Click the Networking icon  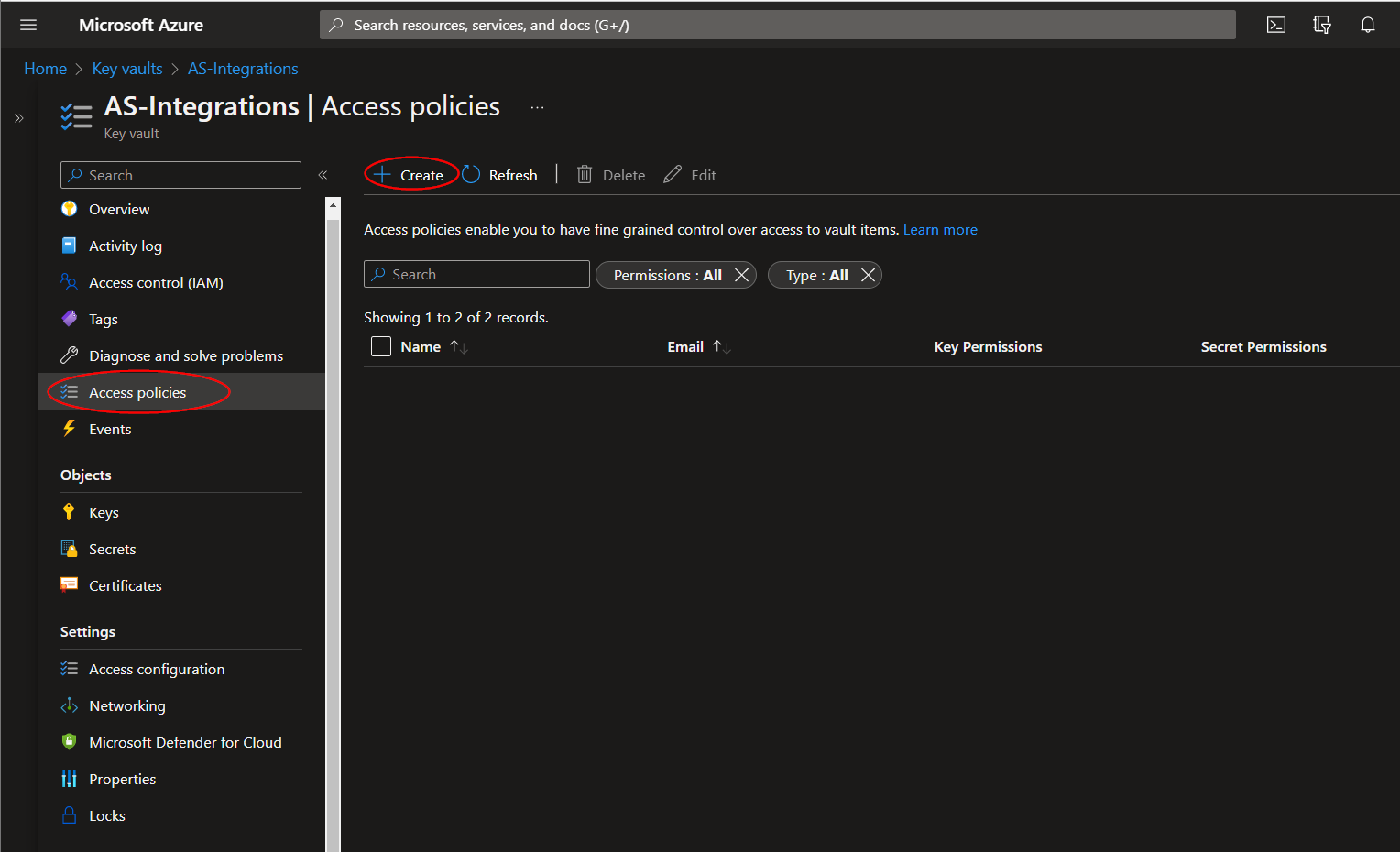[69, 705]
